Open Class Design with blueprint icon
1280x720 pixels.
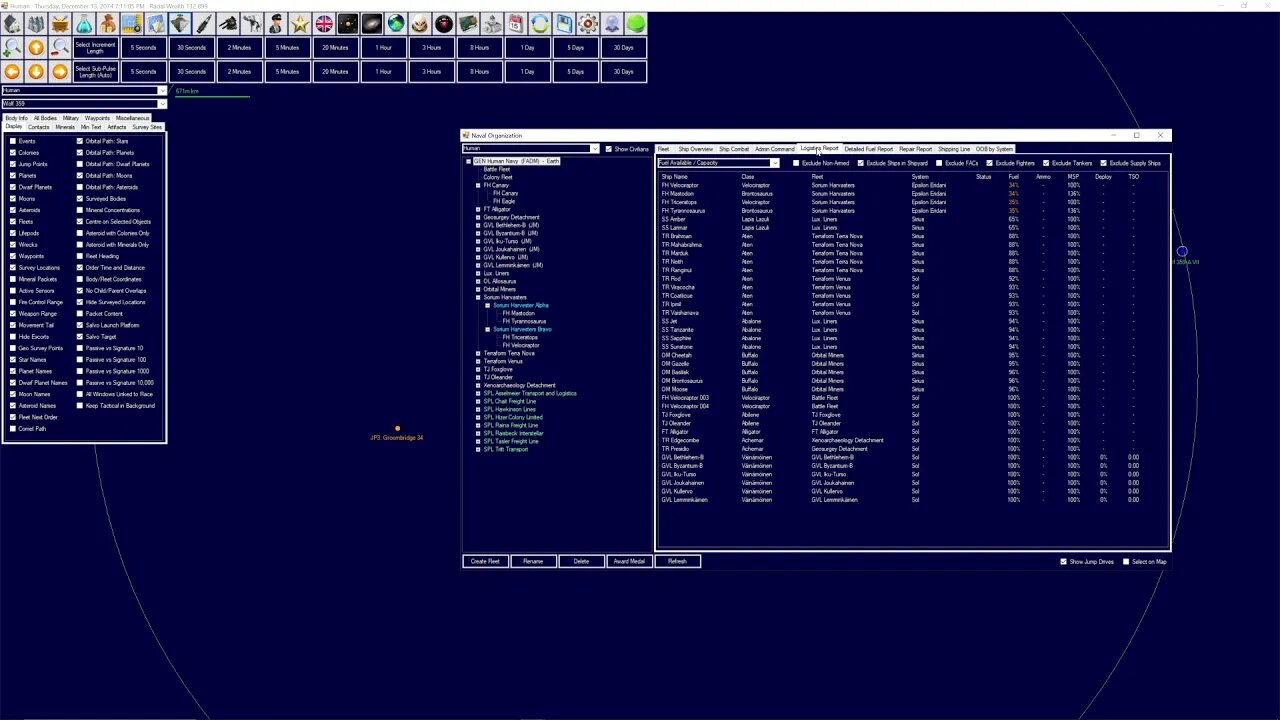(132, 23)
